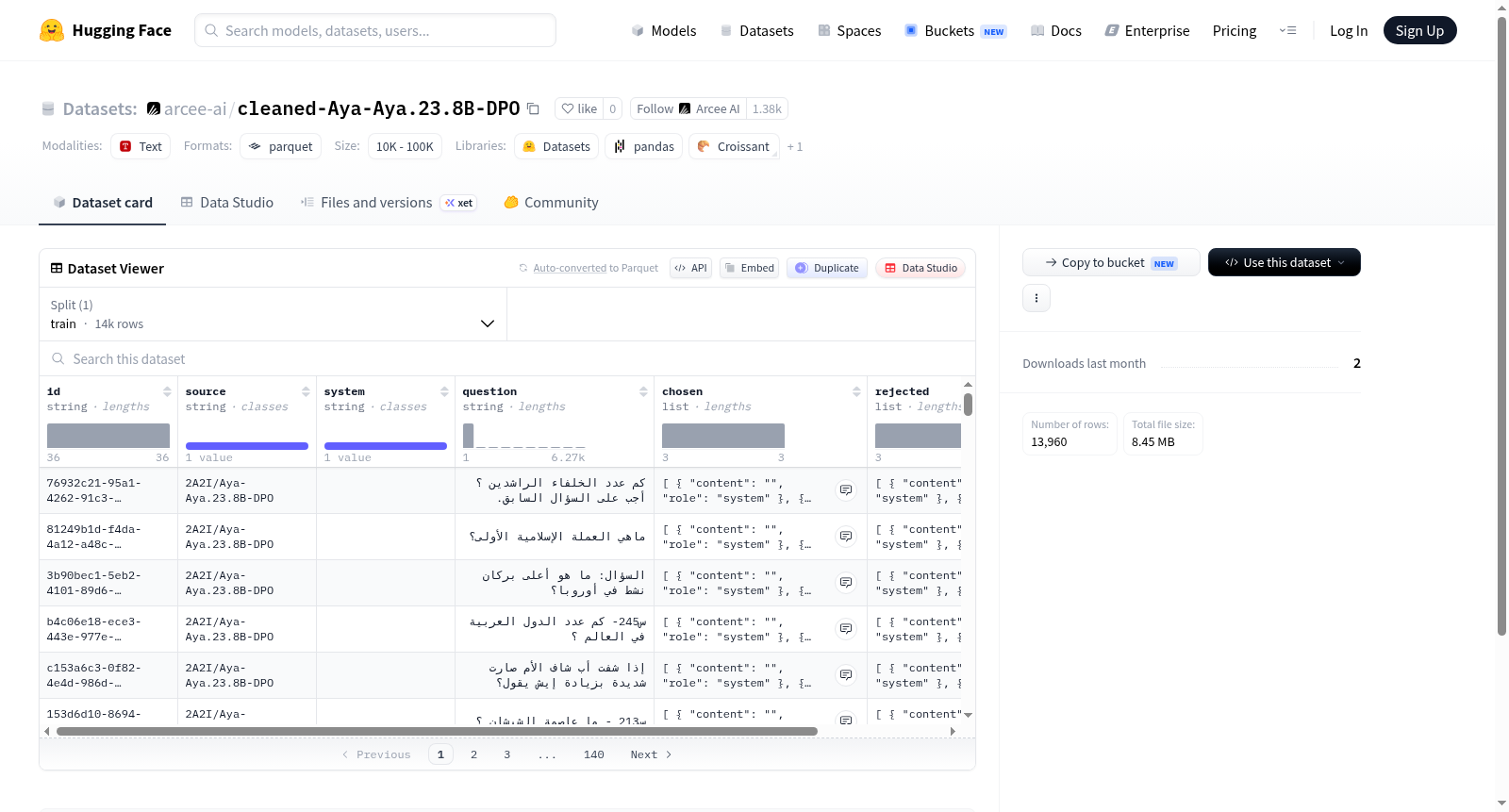1509x812 pixels.
Task: Sort the id column using its sort arrows
Action: (167, 391)
